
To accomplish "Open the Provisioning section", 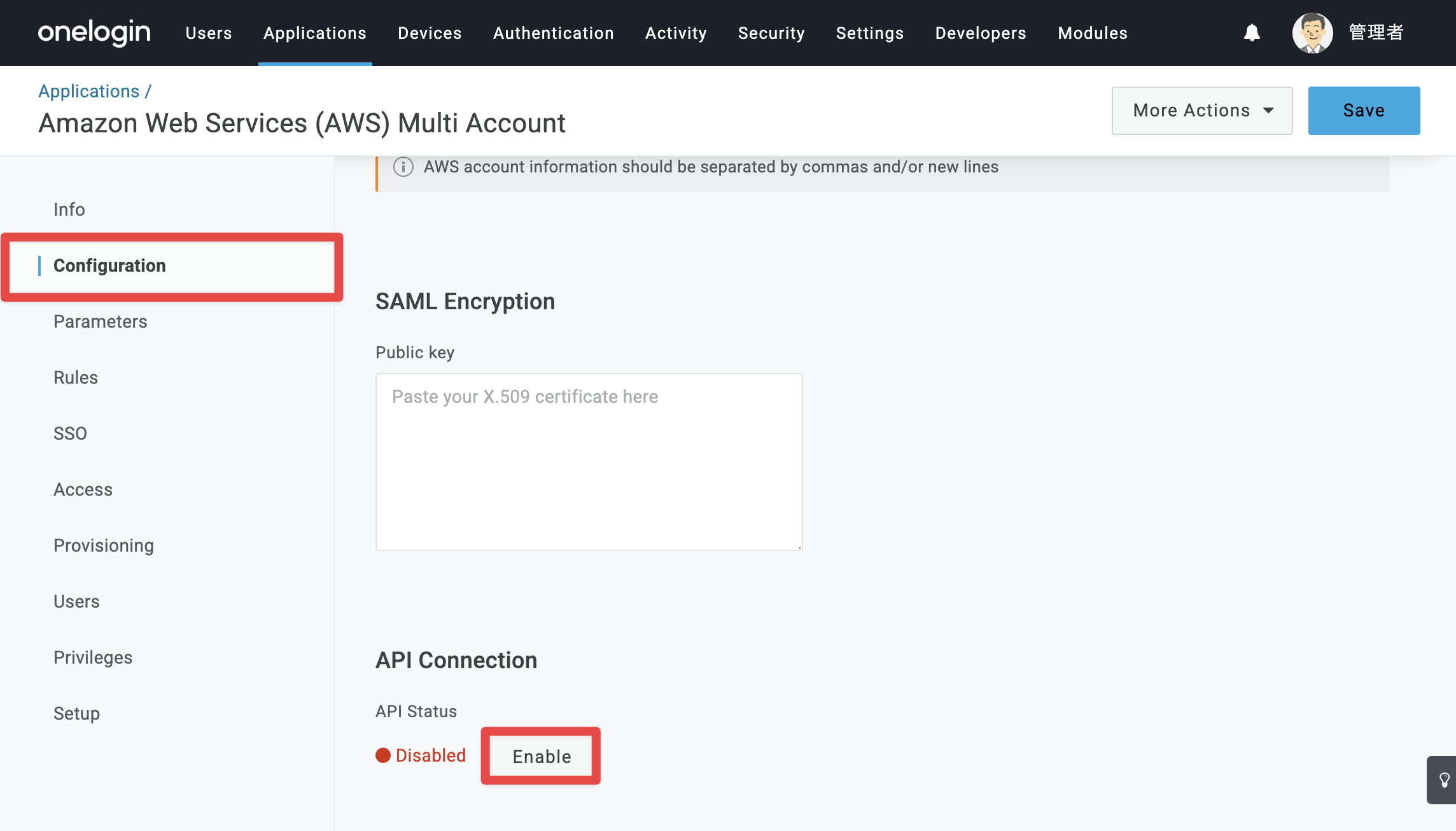I will 104,545.
